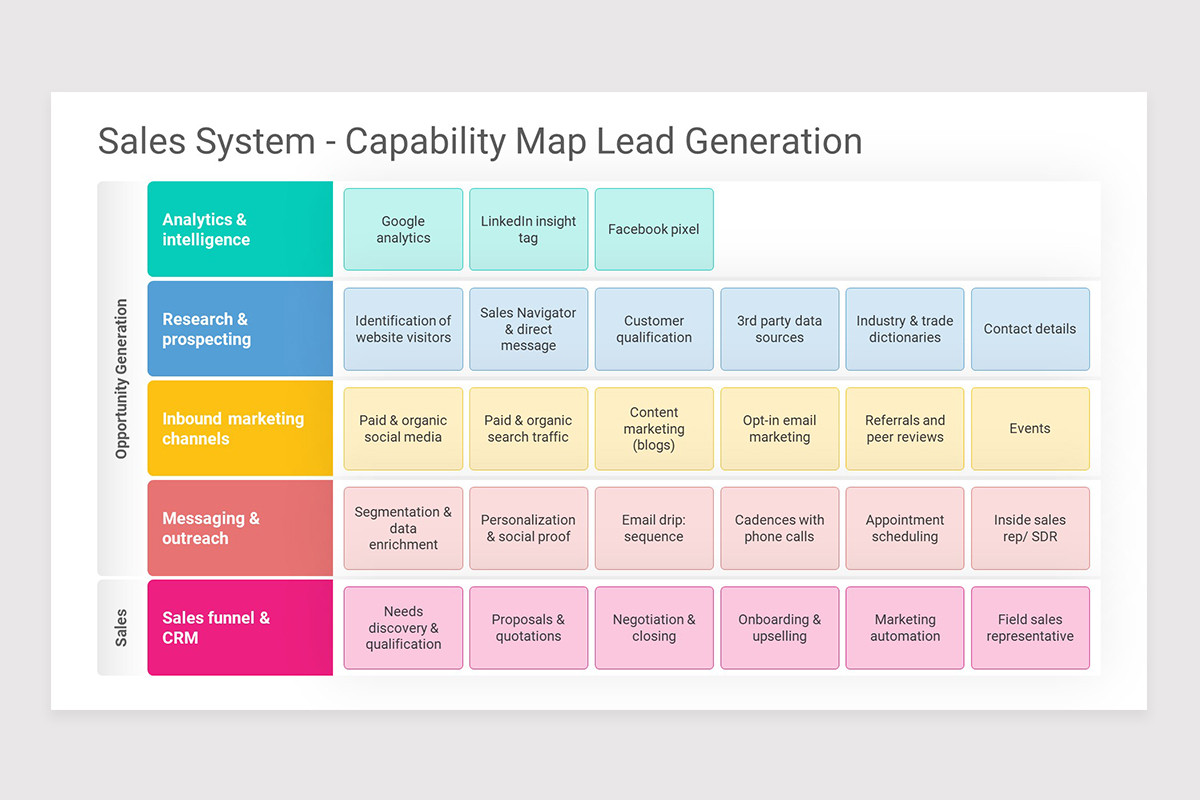This screenshot has width=1200, height=800.
Task: Select the Sales funnel & CRM header
Action: pyautogui.click(x=239, y=627)
